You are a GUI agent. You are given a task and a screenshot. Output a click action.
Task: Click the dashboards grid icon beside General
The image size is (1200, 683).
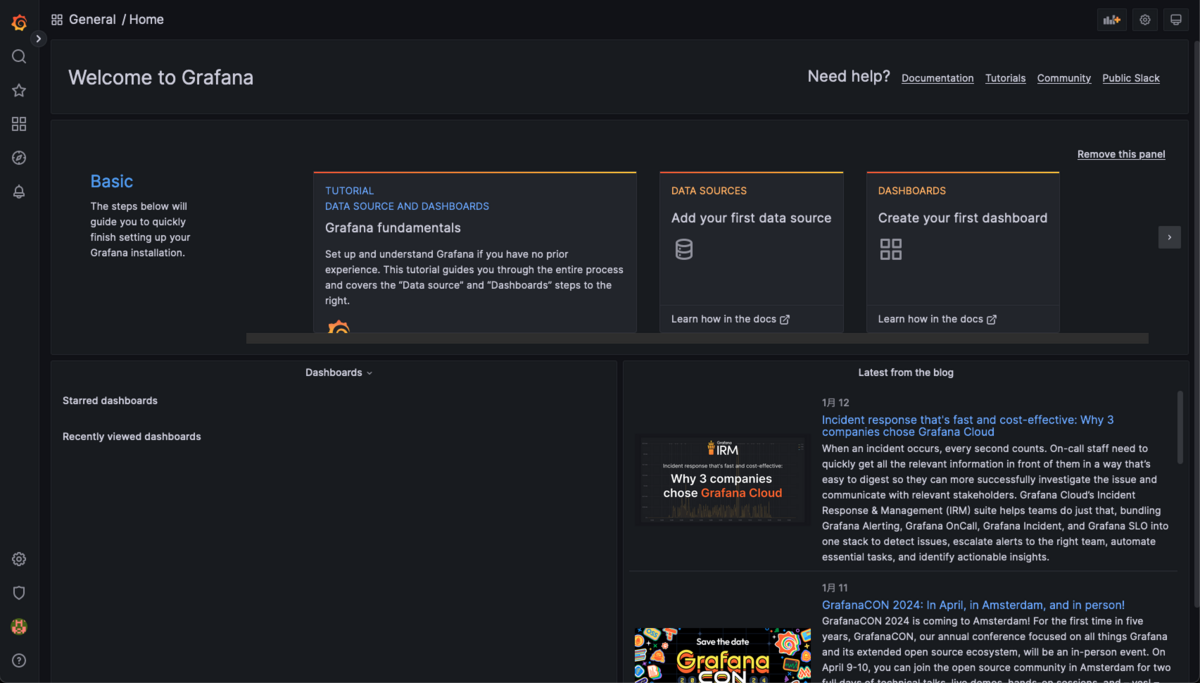(57, 19)
